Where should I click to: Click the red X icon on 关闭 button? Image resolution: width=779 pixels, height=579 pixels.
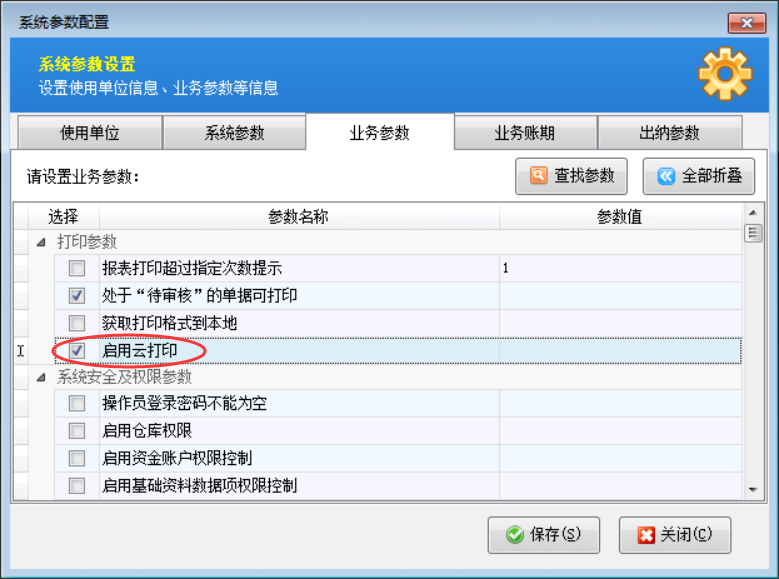(646, 535)
